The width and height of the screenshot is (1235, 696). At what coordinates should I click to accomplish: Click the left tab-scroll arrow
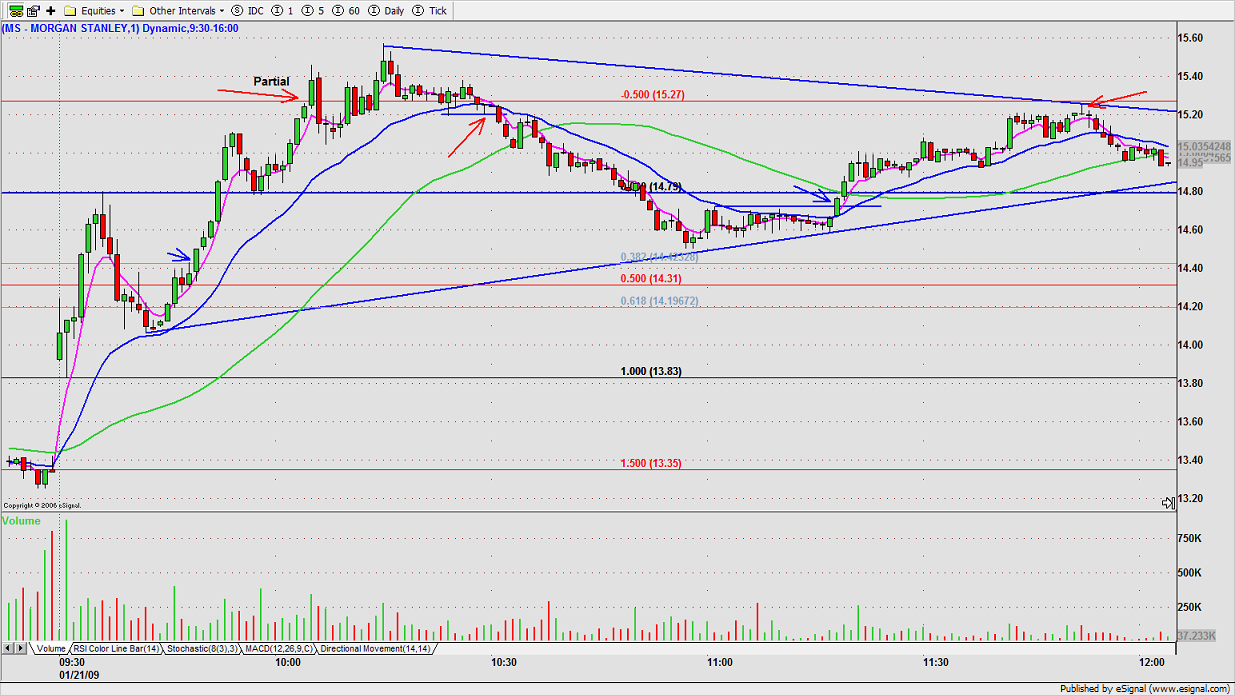[8, 649]
